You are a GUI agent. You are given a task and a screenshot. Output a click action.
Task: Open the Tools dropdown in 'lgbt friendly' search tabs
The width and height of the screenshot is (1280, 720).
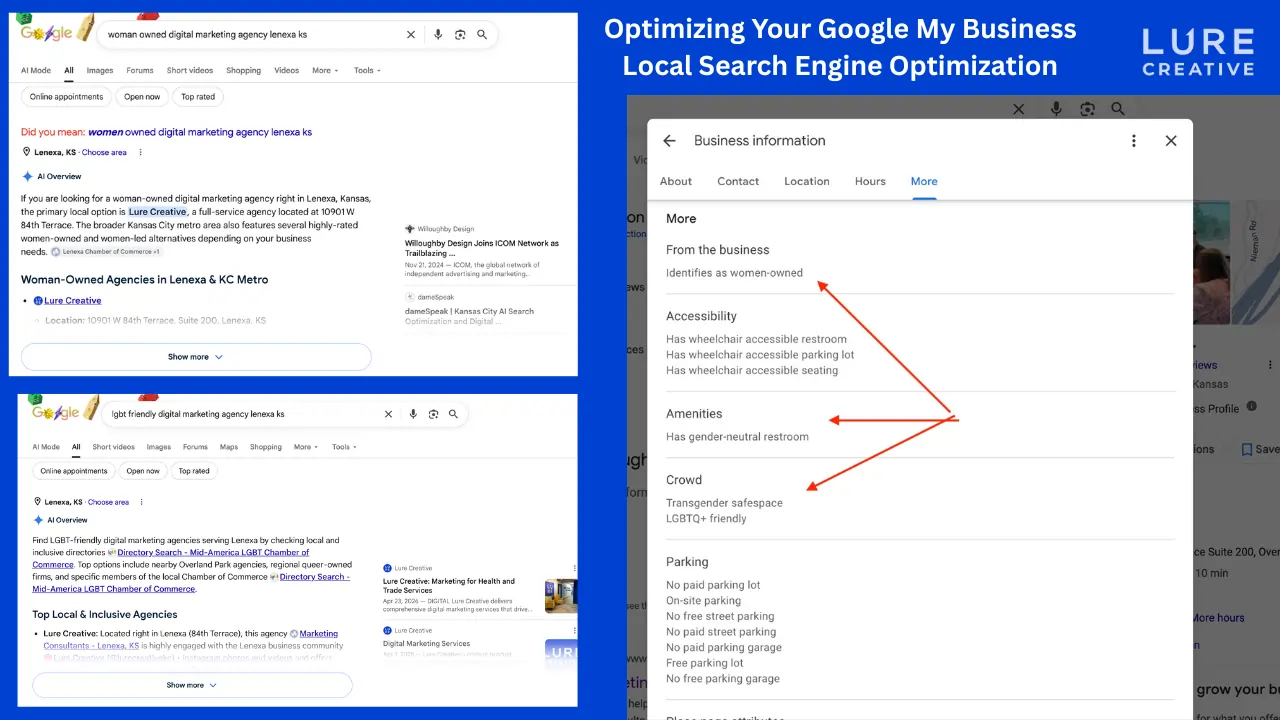(344, 447)
